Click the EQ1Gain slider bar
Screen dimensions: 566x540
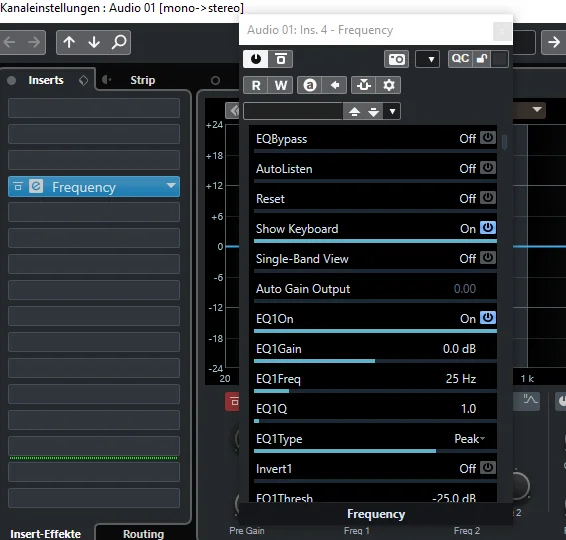pos(375,361)
